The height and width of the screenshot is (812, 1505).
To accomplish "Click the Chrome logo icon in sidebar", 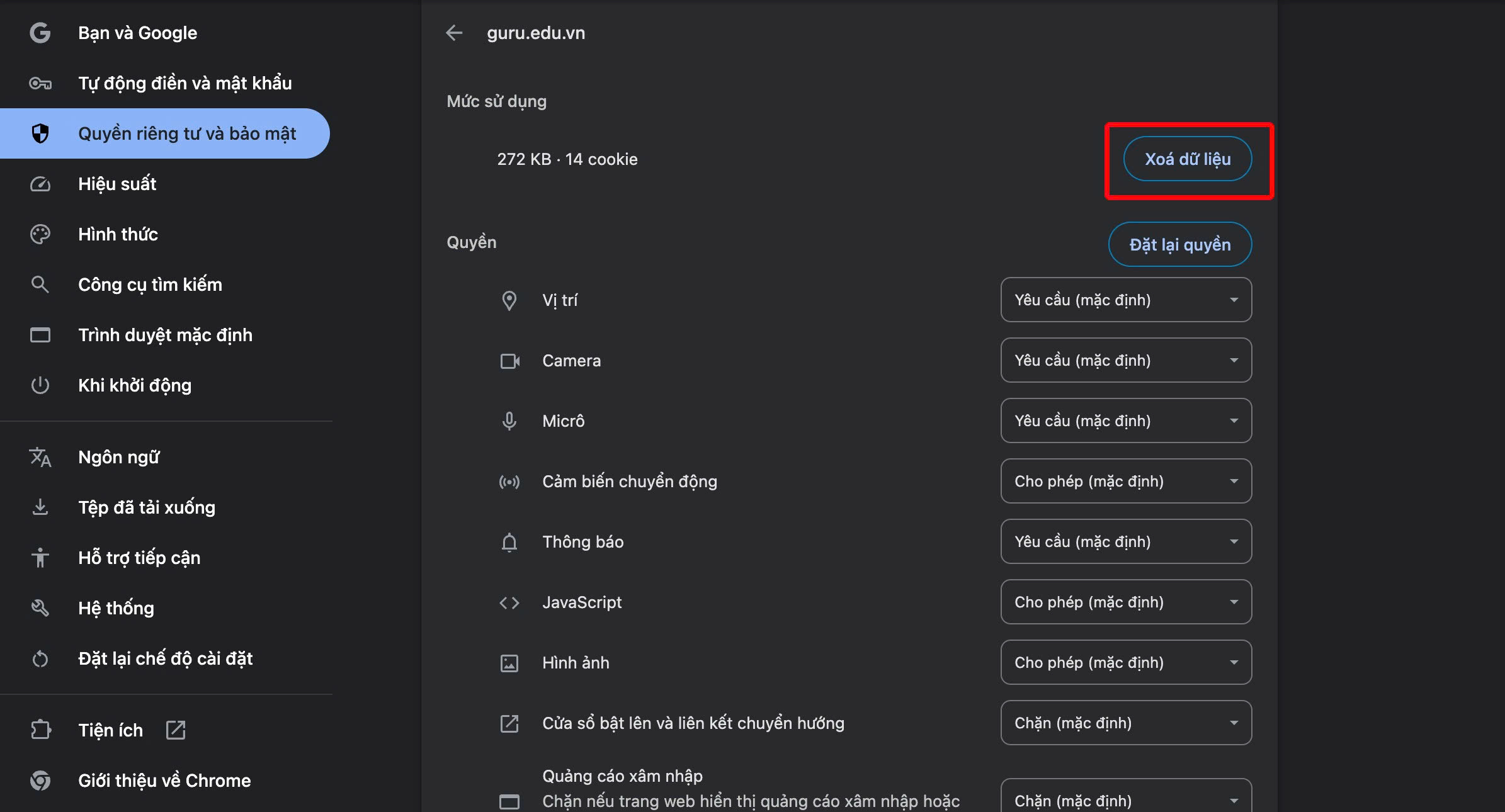I will [40, 781].
